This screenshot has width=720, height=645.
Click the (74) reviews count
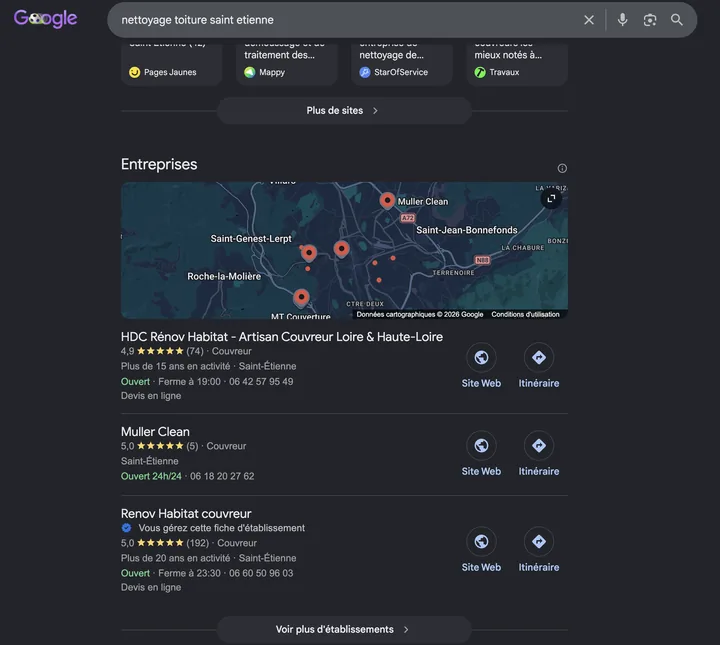tap(195, 351)
